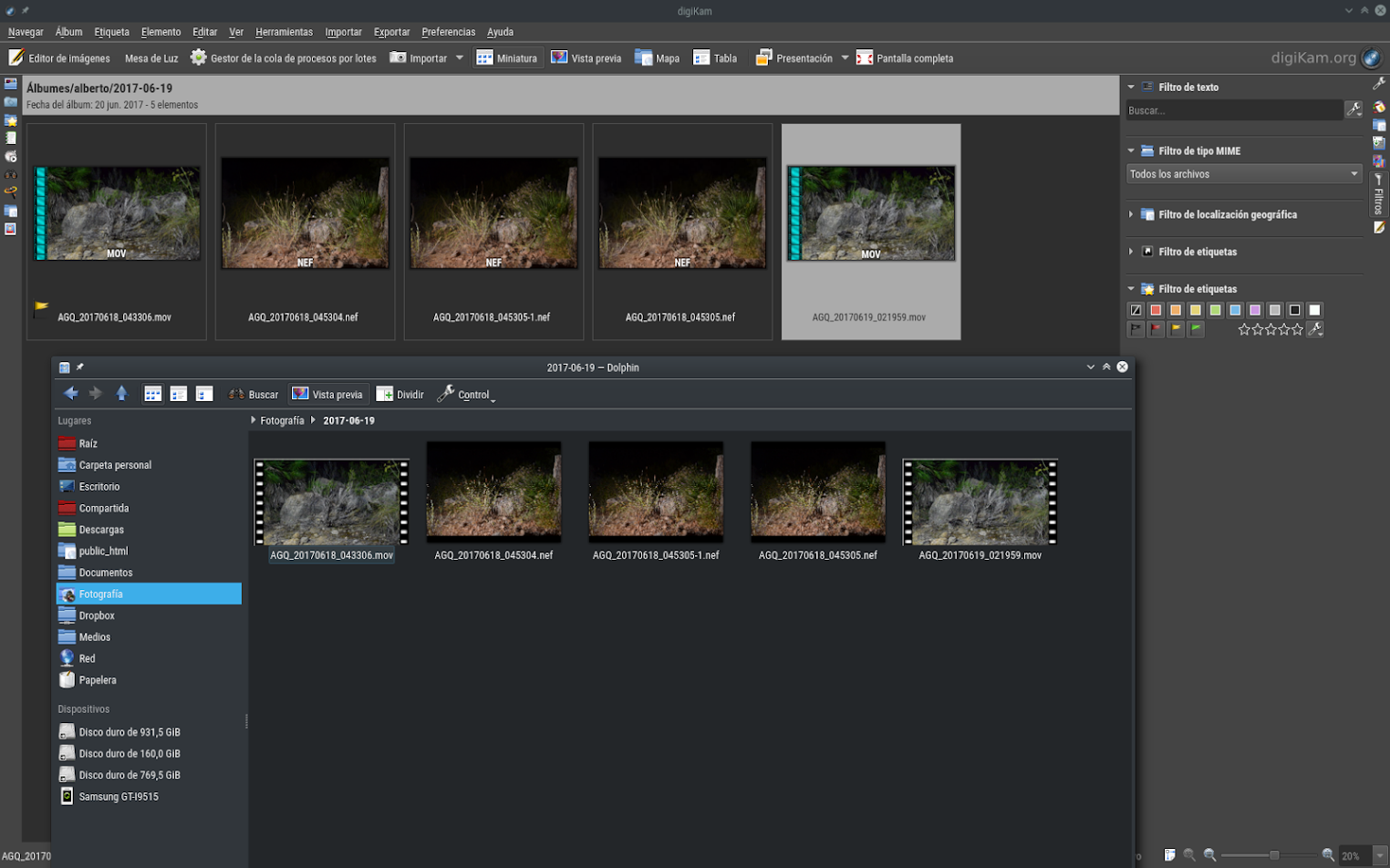Open the Control menu button in Dolphin
The image size is (1390, 868).
(465, 394)
